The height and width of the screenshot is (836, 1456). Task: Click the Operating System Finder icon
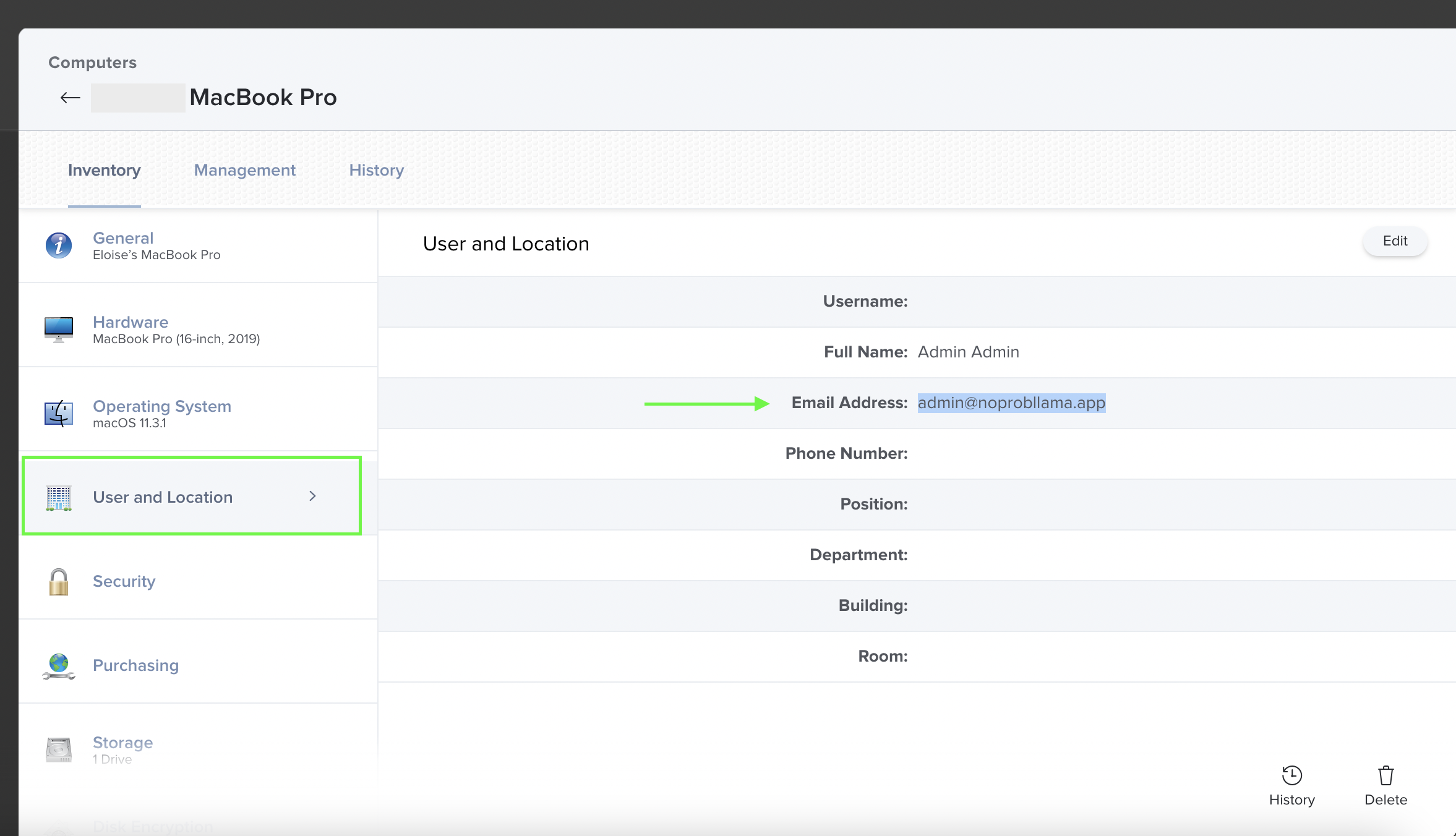(59, 414)
